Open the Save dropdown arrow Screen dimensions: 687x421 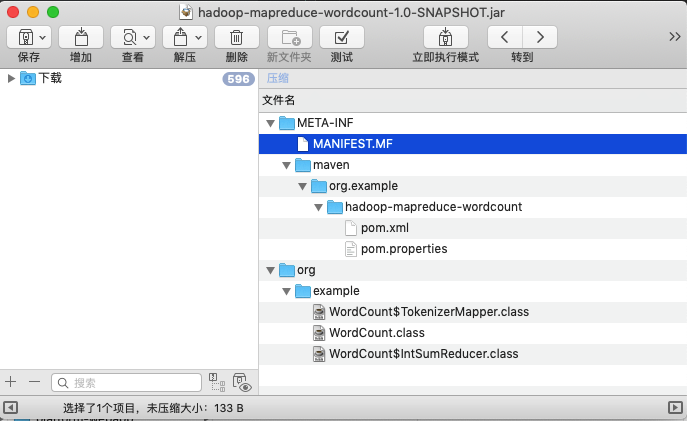(42, 38)
